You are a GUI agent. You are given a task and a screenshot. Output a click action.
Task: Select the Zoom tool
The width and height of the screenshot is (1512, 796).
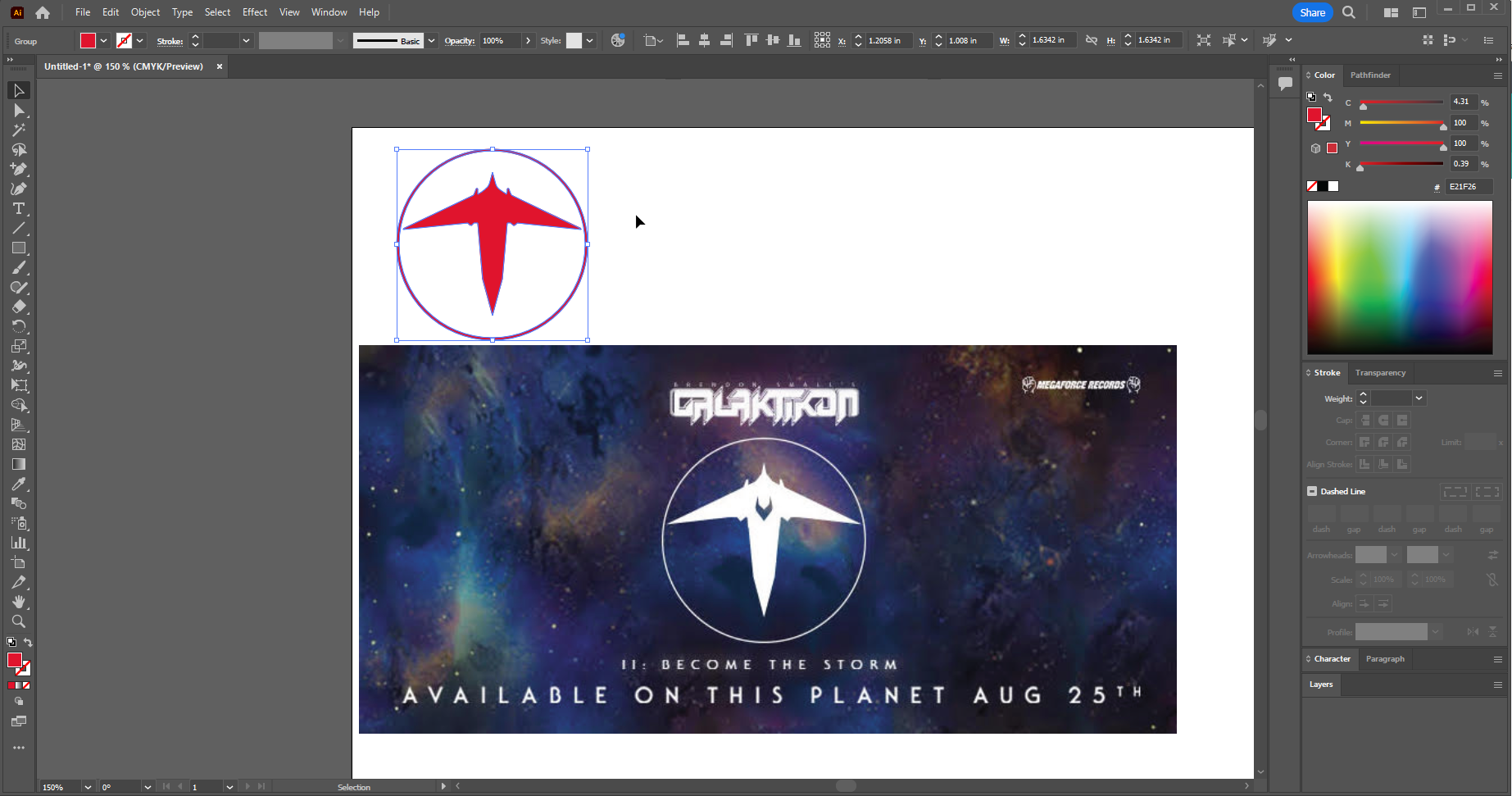coord(19,622)
